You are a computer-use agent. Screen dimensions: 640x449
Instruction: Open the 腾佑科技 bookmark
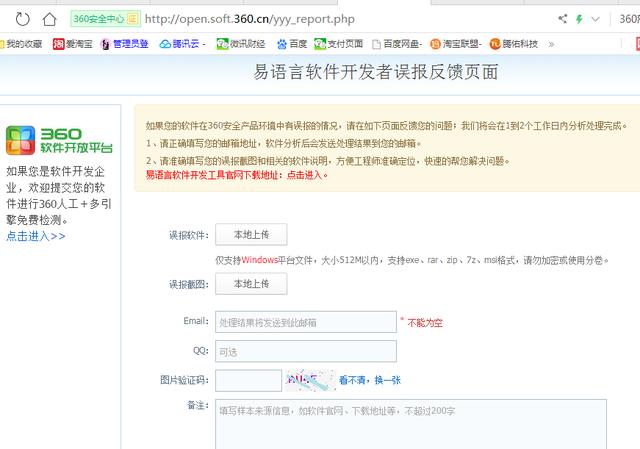tap(513, 44)
